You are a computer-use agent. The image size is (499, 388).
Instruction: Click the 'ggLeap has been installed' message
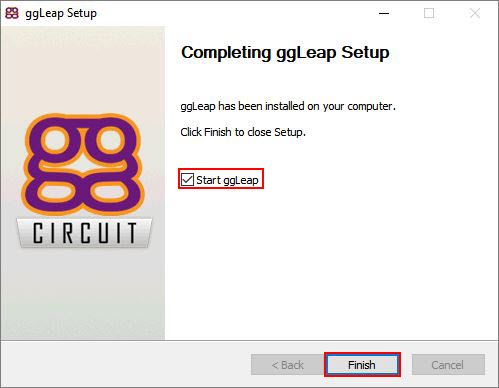288,106
